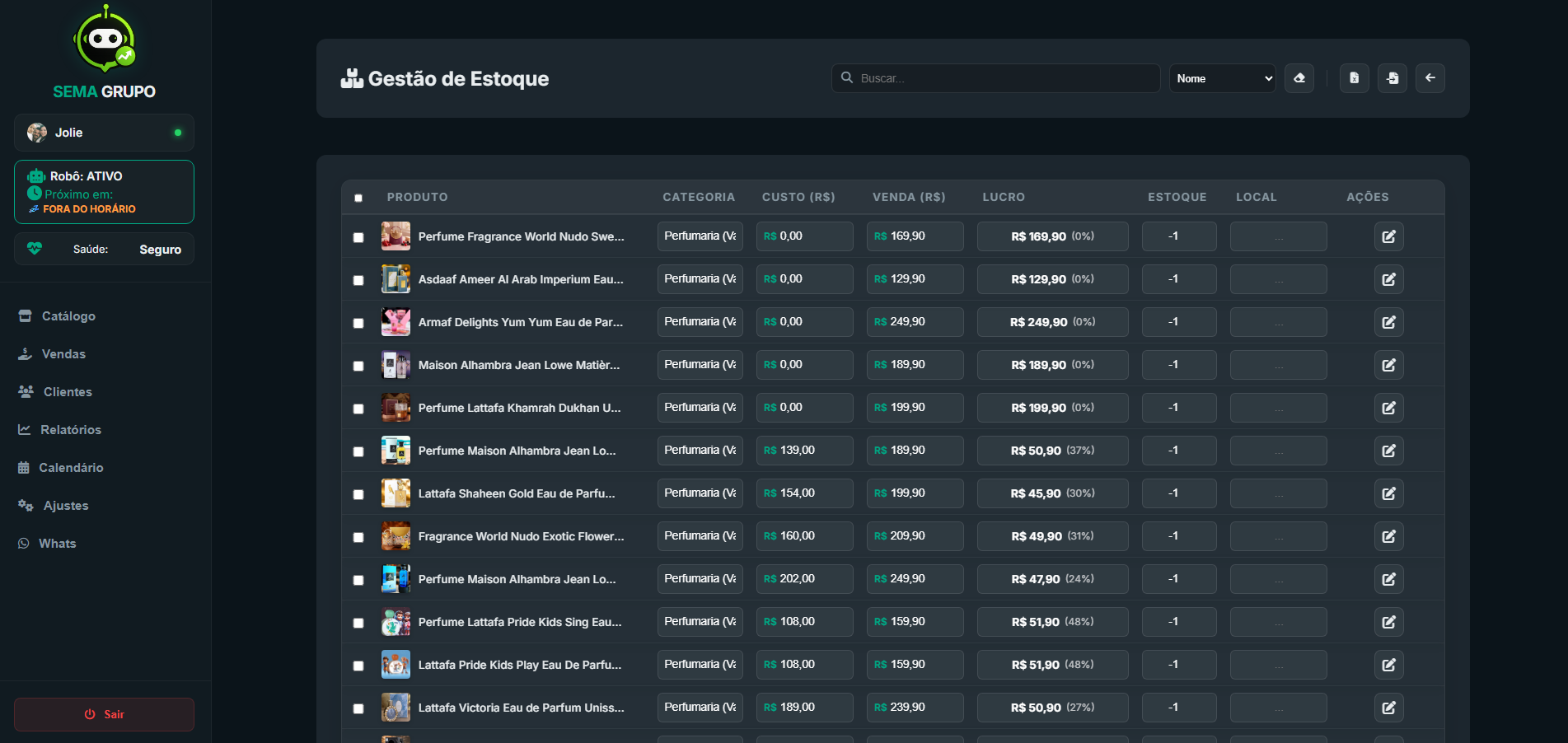Select the Asdaaf Ameer Al Arab Imperium checkbox
The image size is (1568, 743).
tap(358, 280)
